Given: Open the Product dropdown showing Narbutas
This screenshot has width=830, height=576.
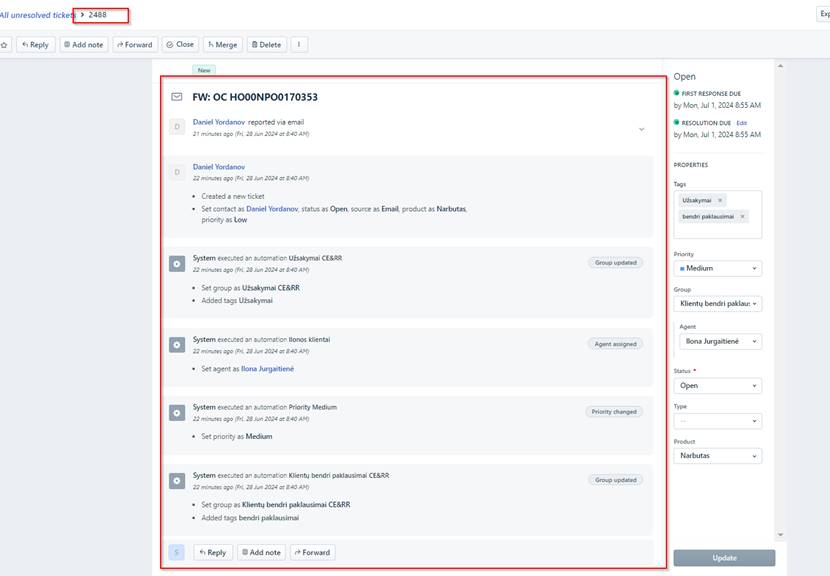Looking at the screenshot, I should coord(717,455).
